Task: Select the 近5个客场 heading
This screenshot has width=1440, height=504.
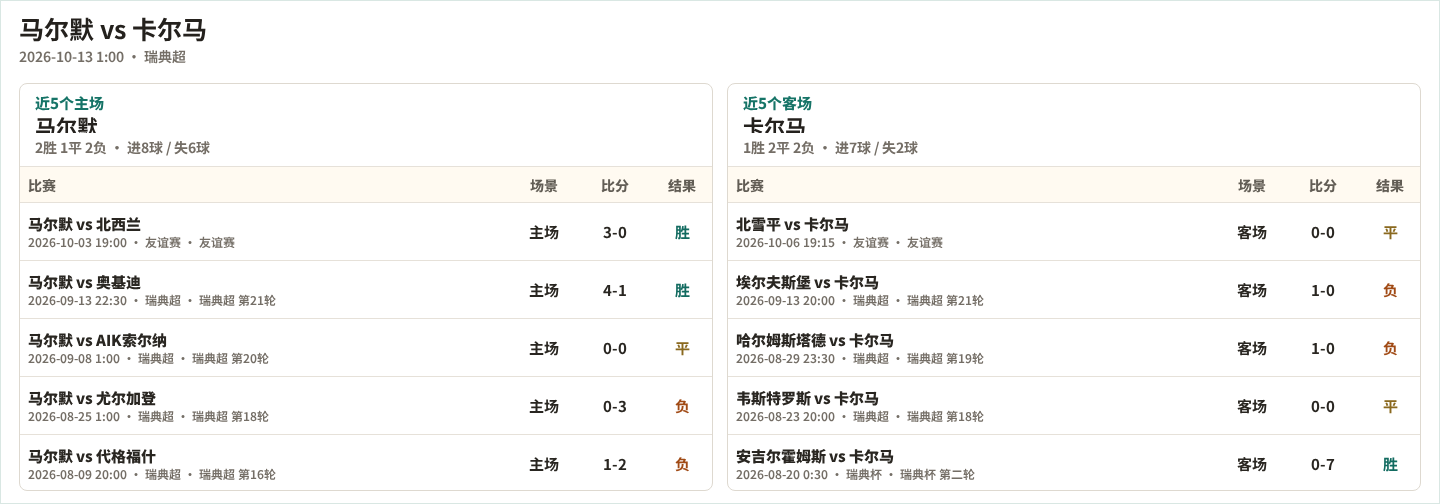Action: (777, 103)
